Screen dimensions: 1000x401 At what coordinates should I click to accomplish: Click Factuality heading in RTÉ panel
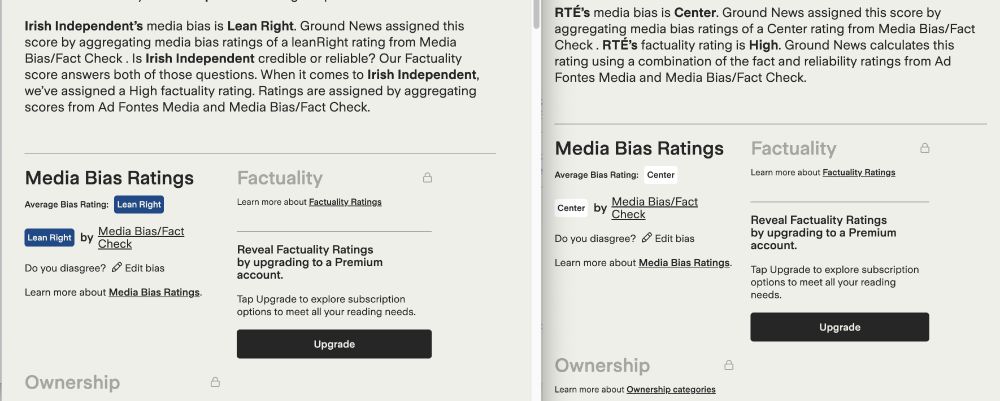[x=793, y=149]
